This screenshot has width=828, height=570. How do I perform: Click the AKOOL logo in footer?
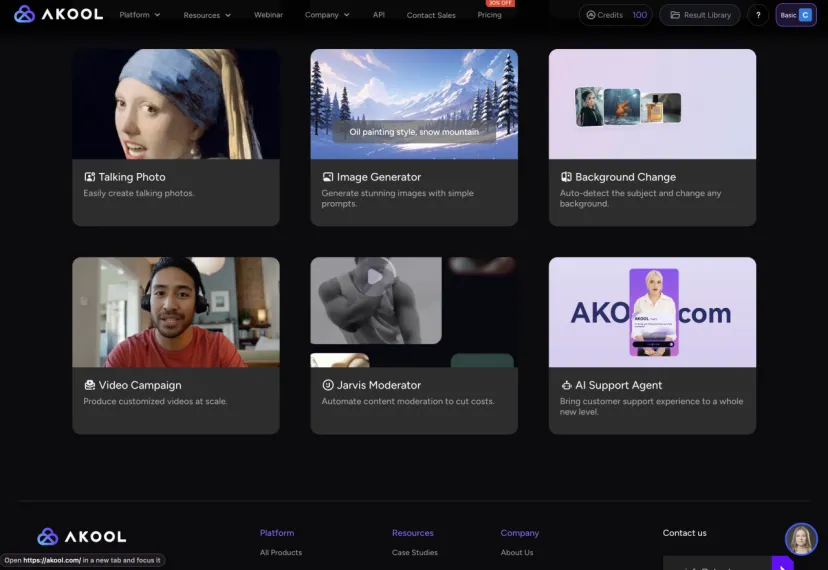(x=82, y=537)
